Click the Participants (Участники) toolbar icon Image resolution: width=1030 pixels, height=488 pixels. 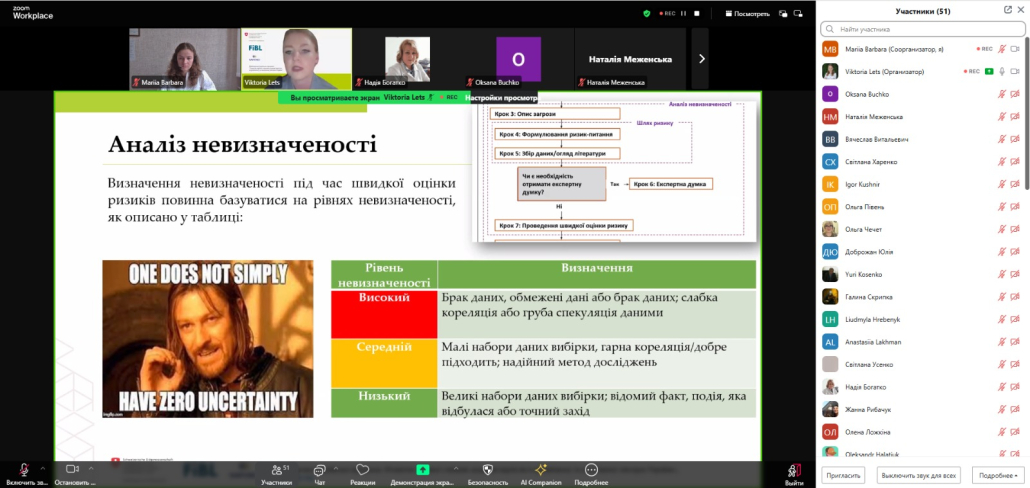276,471
